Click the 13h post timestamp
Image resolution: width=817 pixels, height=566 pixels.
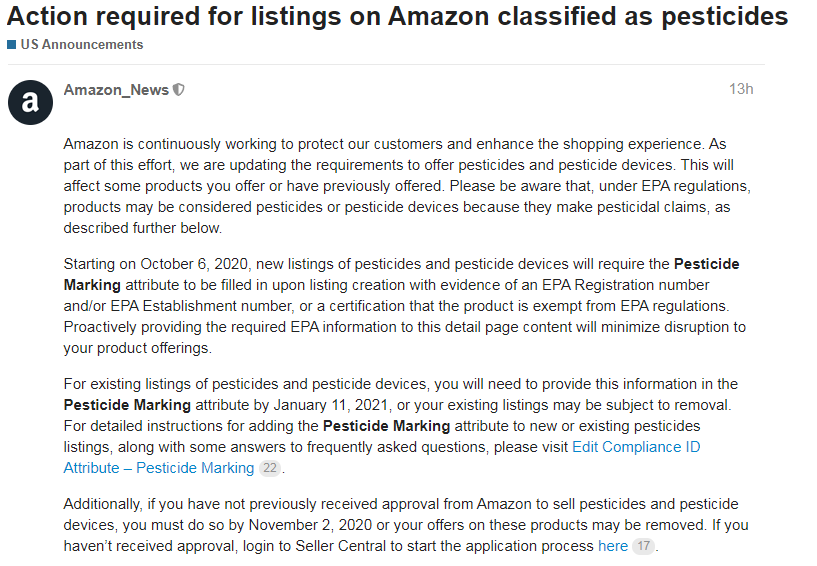click(x=740, y=89)
